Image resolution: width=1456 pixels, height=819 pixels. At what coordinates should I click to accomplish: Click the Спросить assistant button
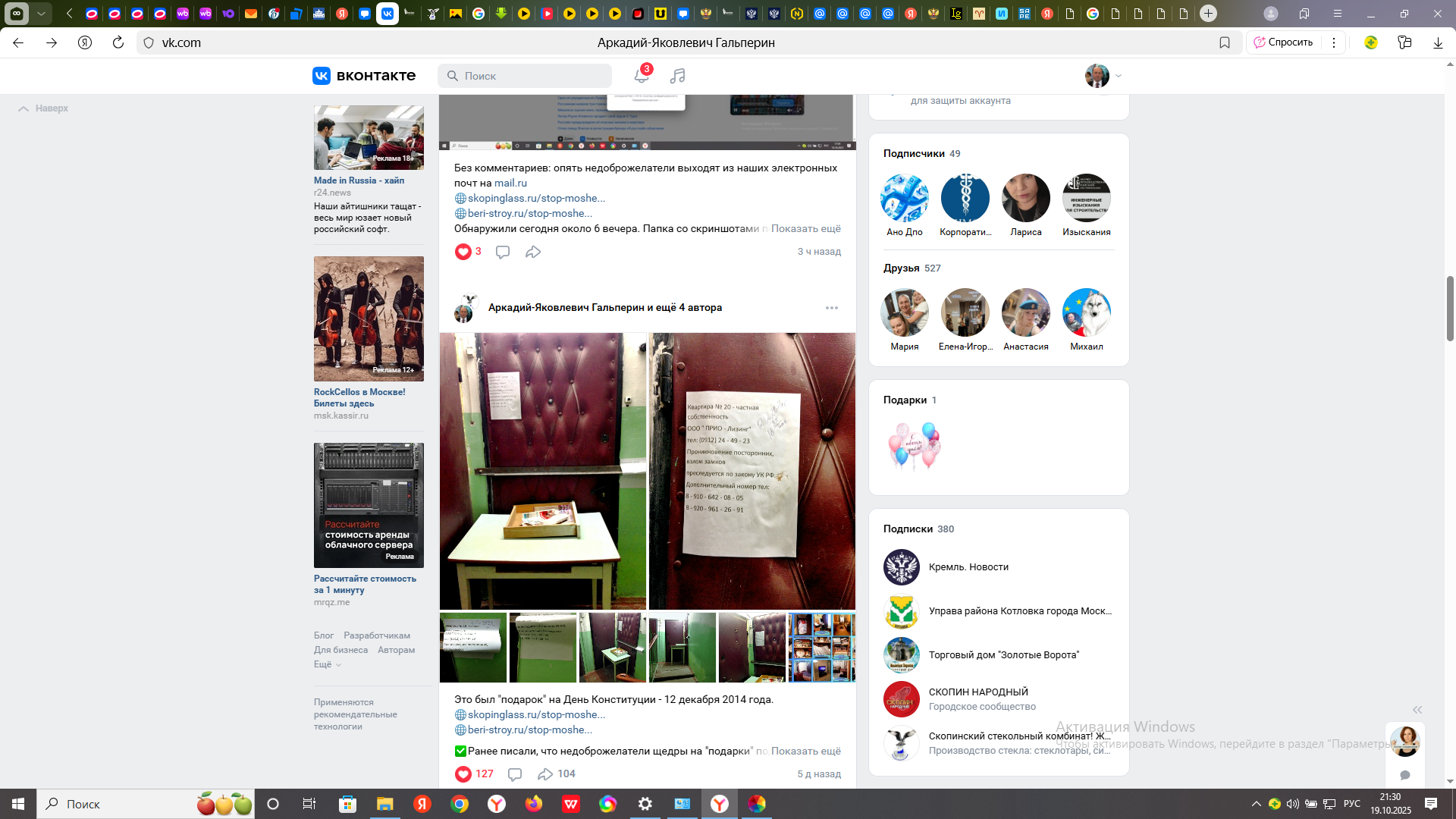[x=1283, y=42]
